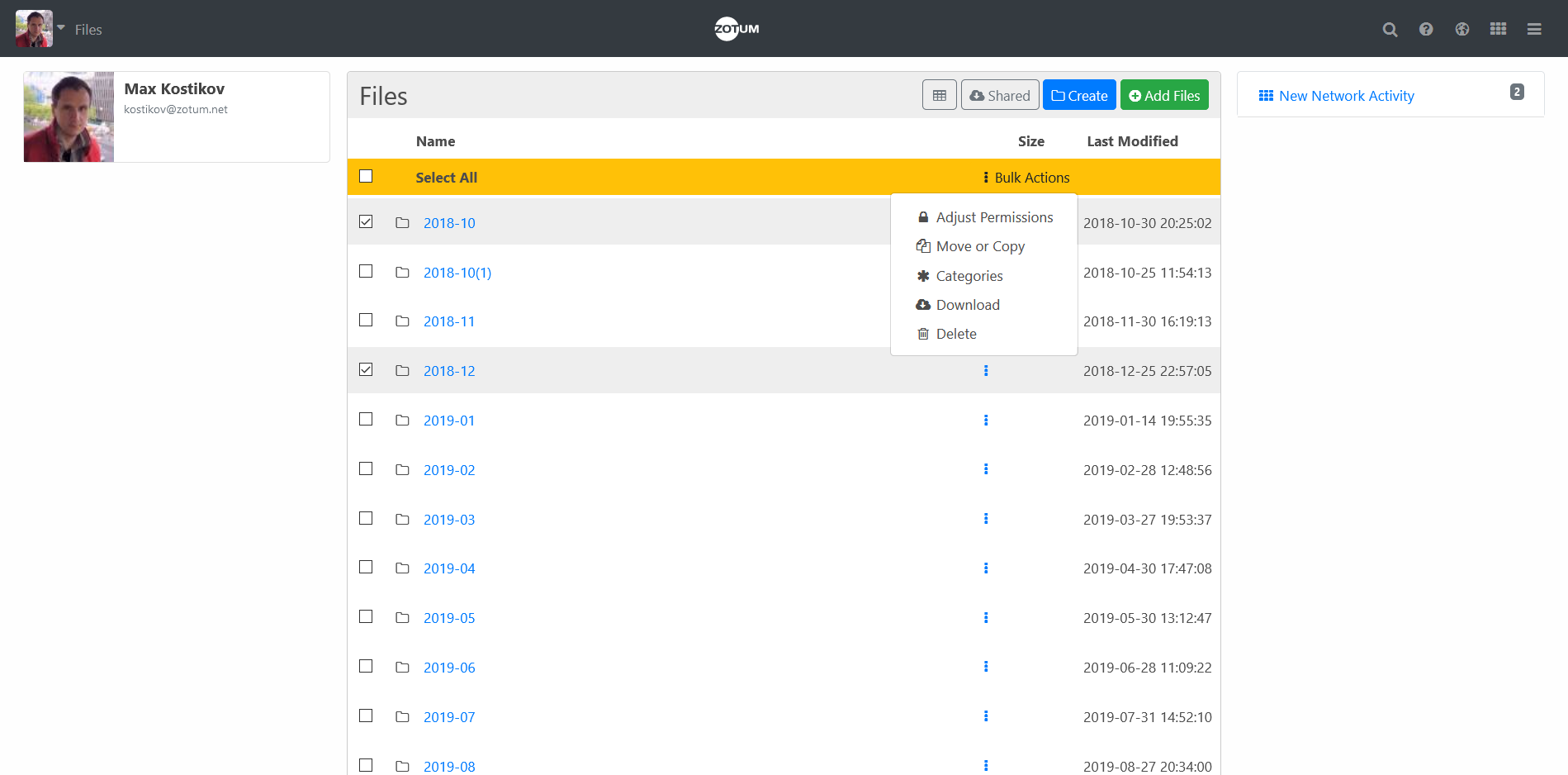The height and width of the screenshot is (775, 1568).
Task: Tick the checkbox for folder 2019-01
Action: click(x=366, y=420)
